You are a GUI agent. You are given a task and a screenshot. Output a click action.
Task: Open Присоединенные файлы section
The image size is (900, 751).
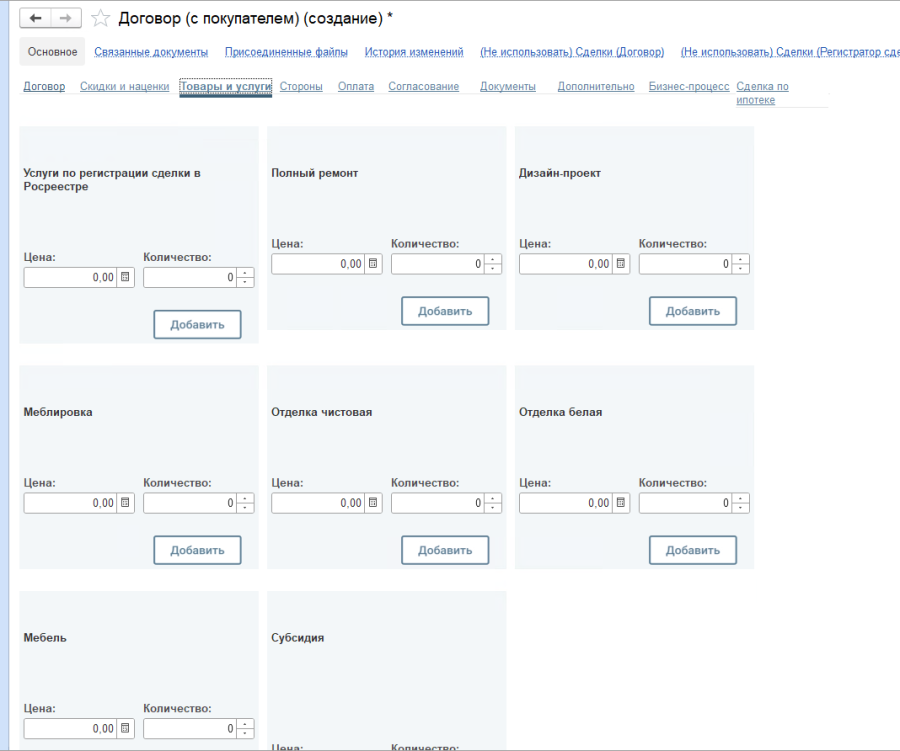click(x=286, y=52)
